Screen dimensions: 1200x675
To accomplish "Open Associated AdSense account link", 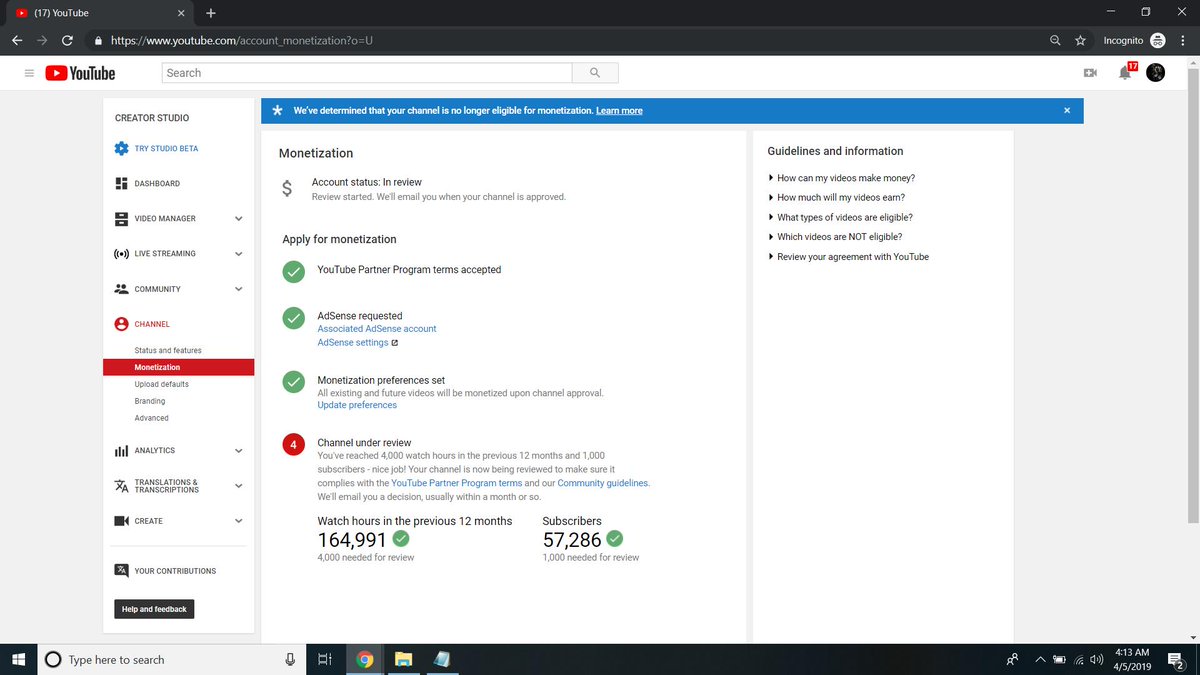I will [x=377, y=329].
